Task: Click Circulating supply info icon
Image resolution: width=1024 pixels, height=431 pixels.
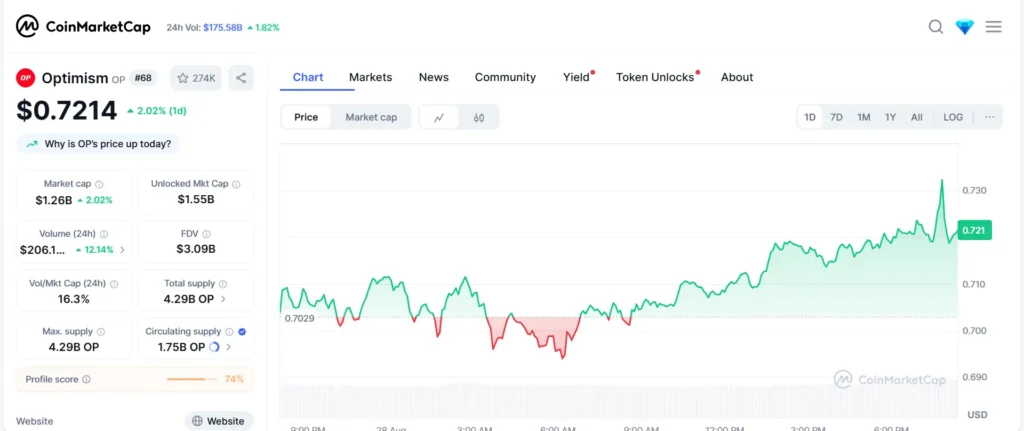Action: coord(229,332)
